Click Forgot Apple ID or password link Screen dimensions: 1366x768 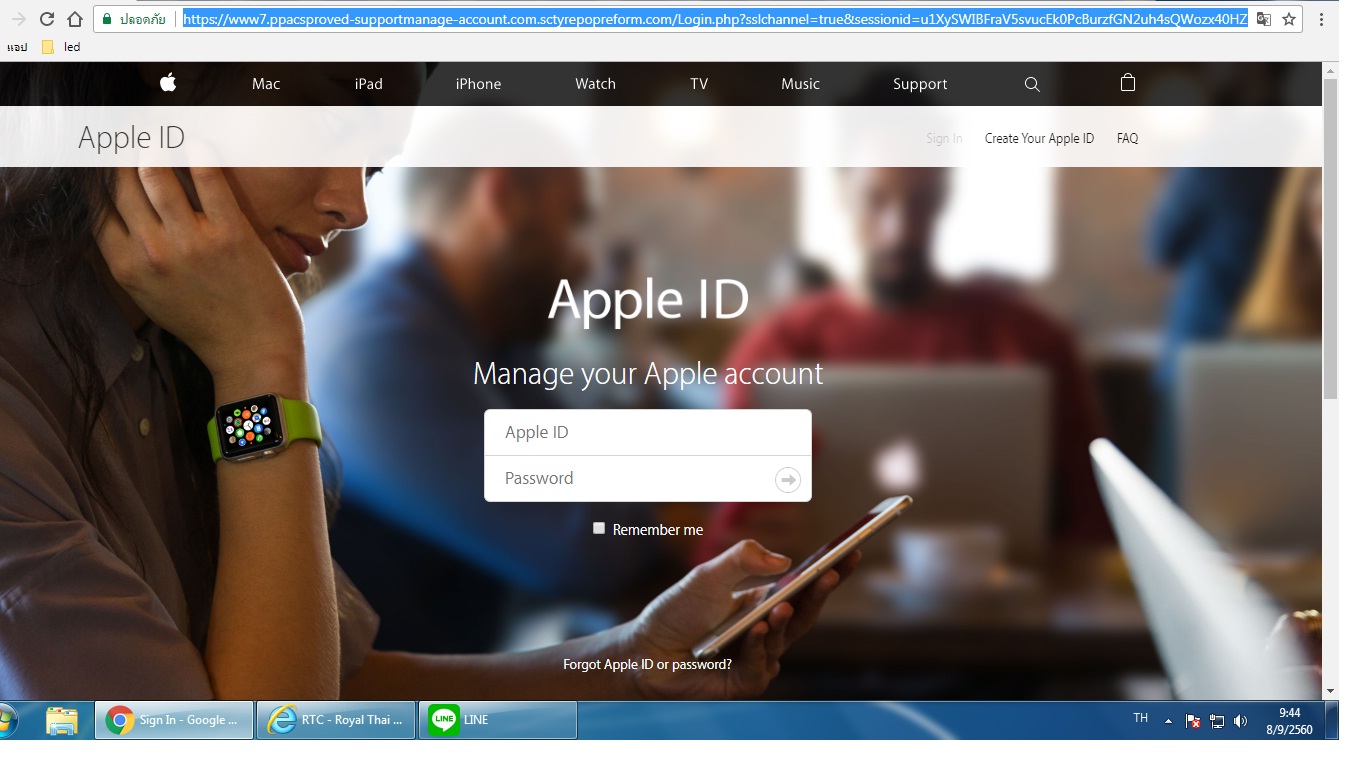647,664
